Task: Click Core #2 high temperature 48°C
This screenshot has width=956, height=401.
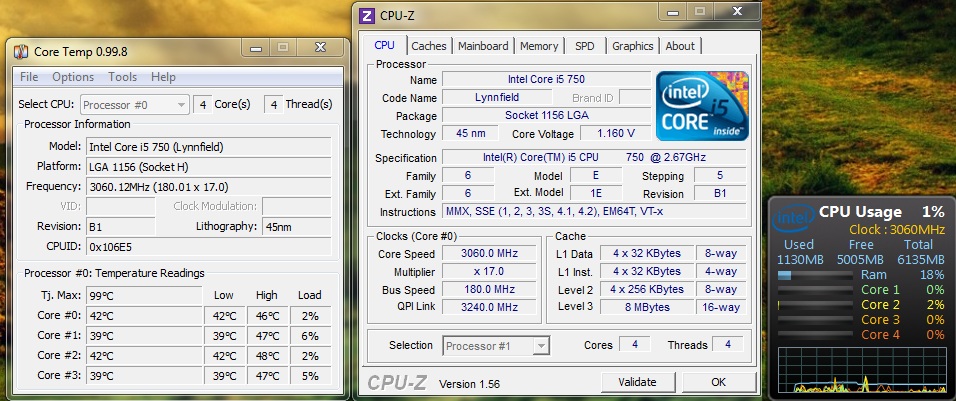Action: (267, 356)
